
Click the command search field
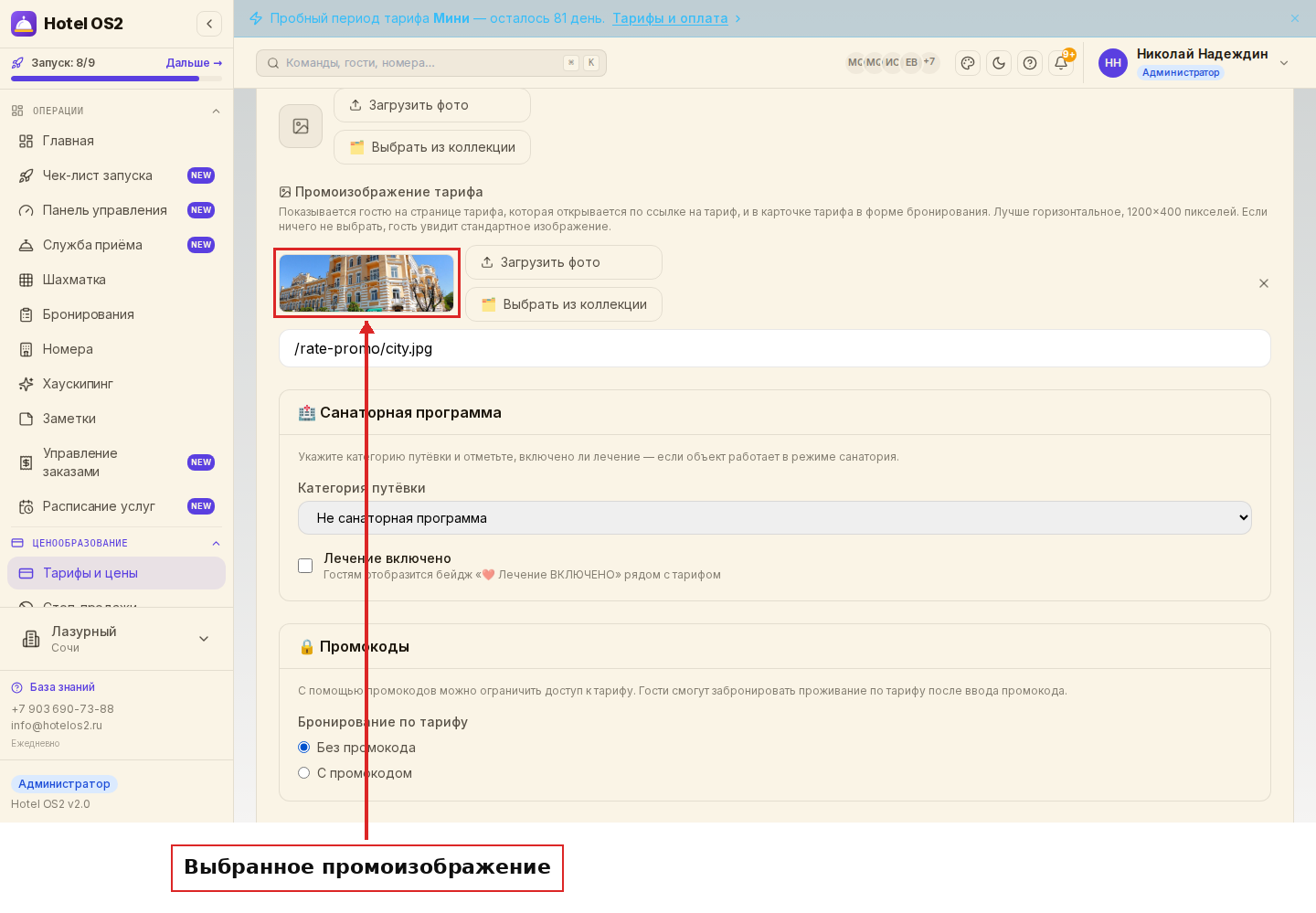431,63
